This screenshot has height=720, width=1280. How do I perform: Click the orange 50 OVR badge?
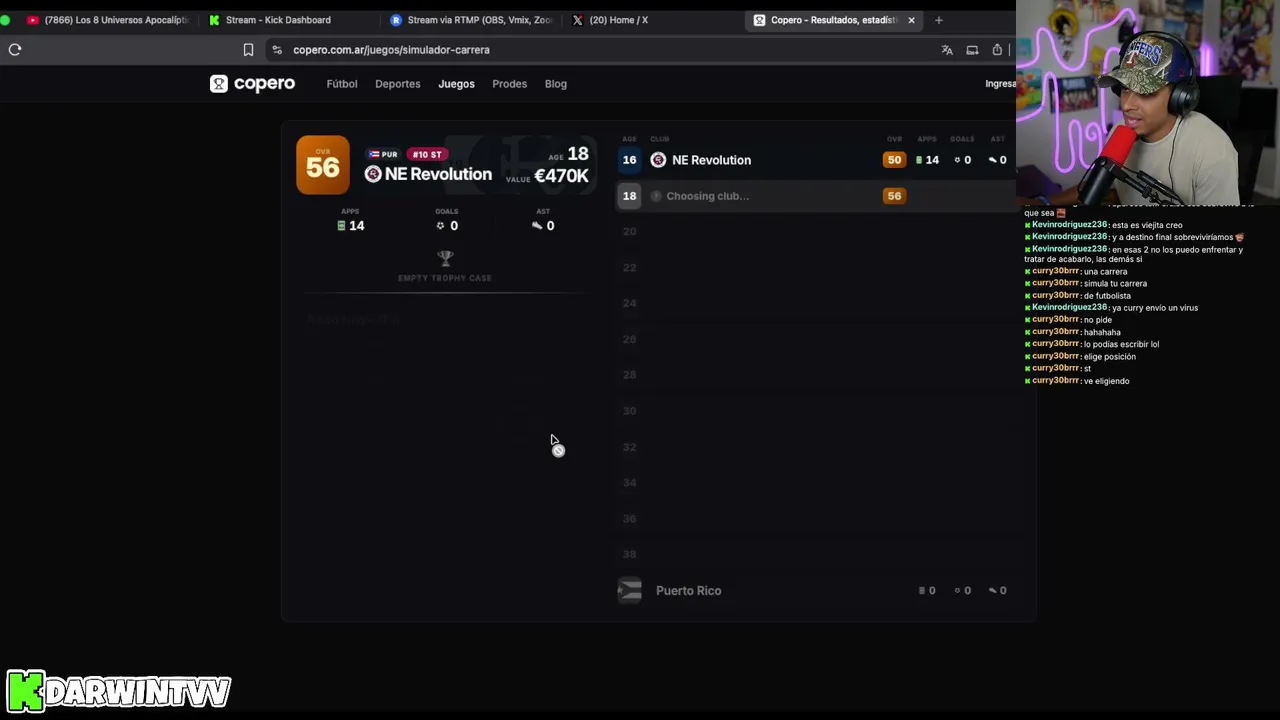click(894, 160)
